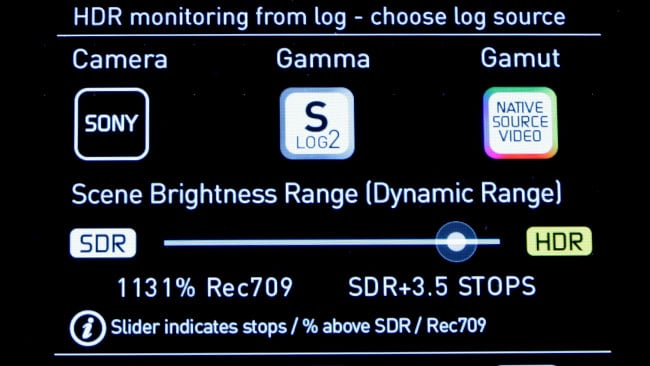The height and width of the screenshot is (366, 650).
Task: Click the 'Camera' label
Action: click(120, 59)
